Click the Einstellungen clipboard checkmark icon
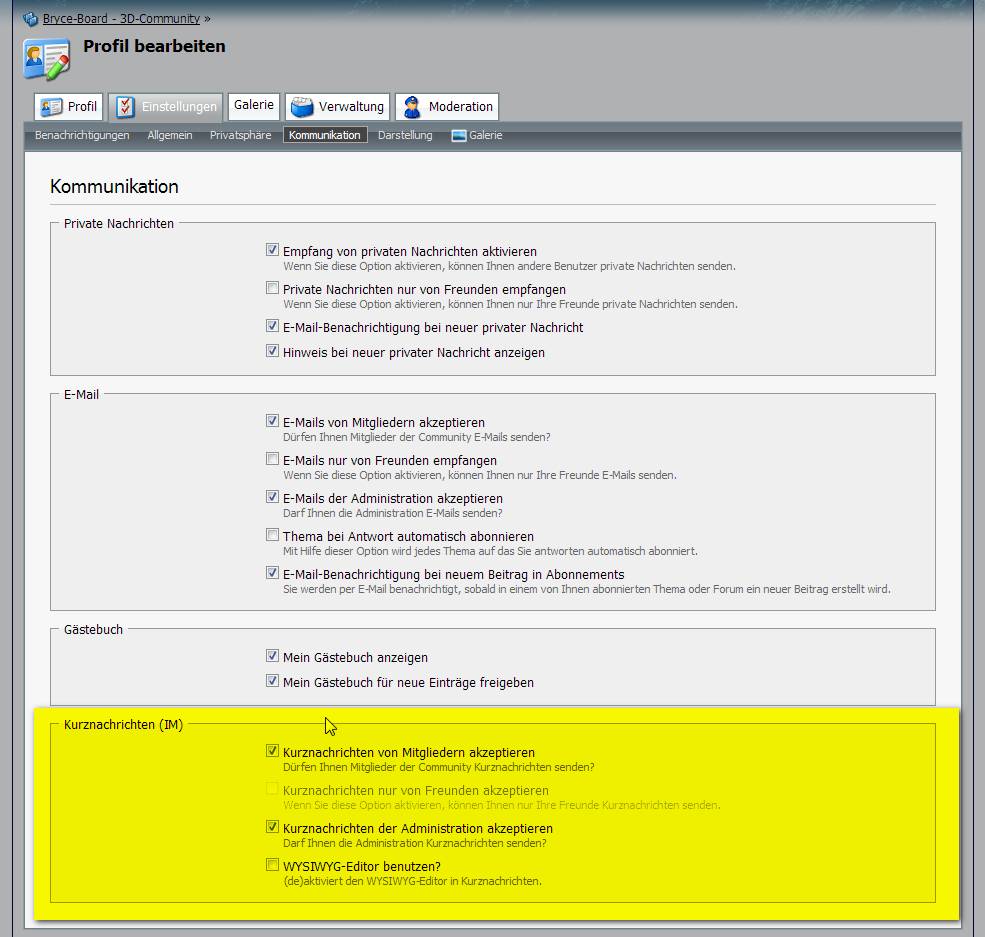The image size is (985, 937). [125, 107]
